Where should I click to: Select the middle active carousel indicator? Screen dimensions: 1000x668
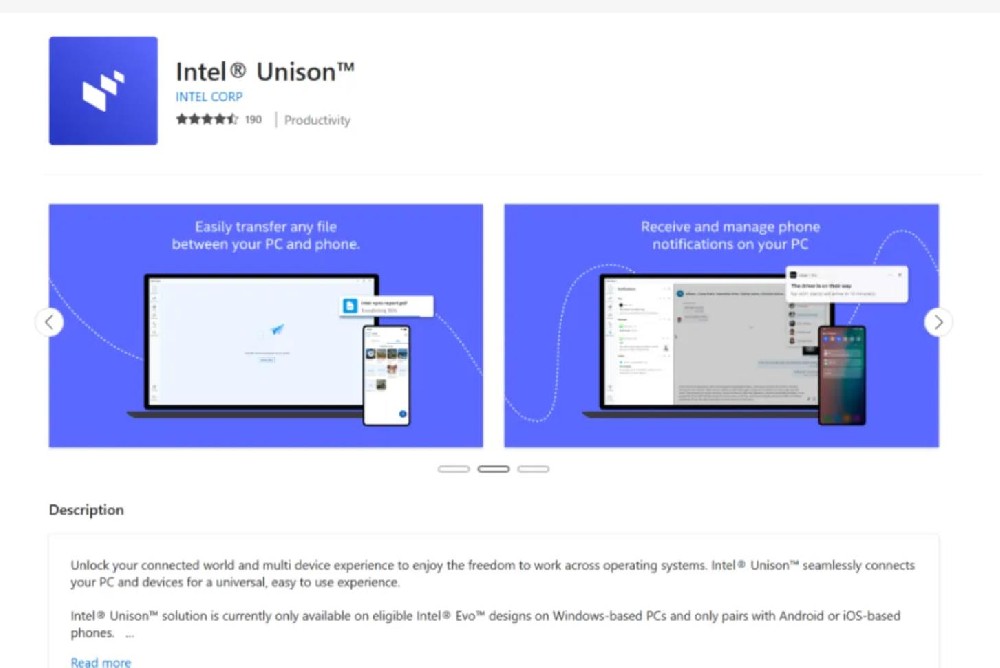coord(494,469)
